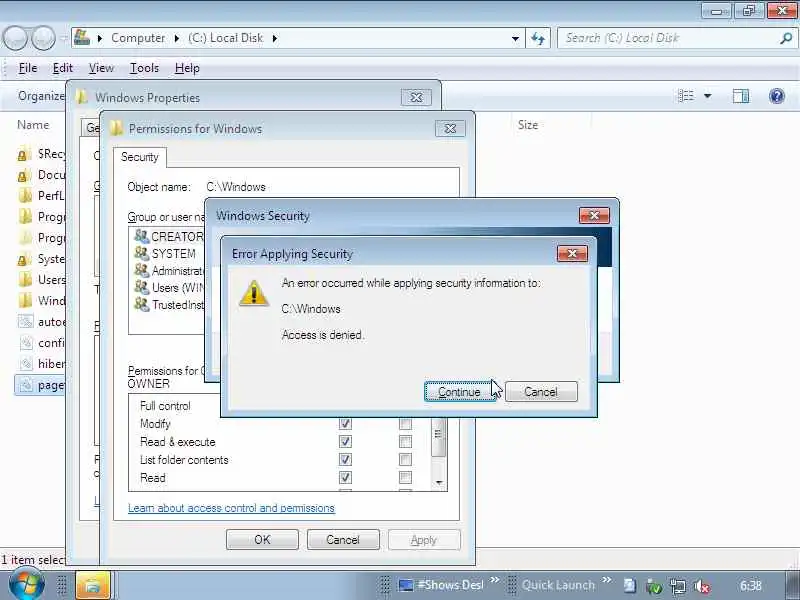Select the hiberfil file icon
Screen dimensions: 800x600
coord(26,364)
